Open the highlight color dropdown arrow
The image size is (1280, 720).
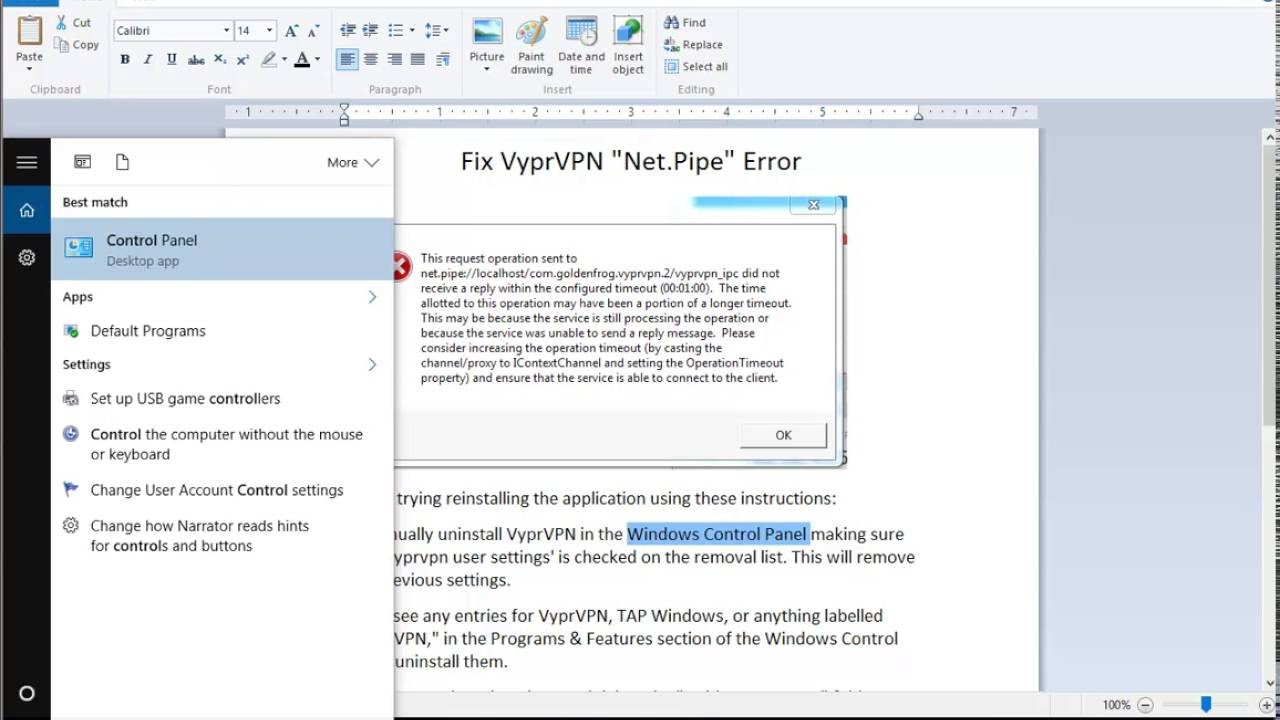(284, 60)
